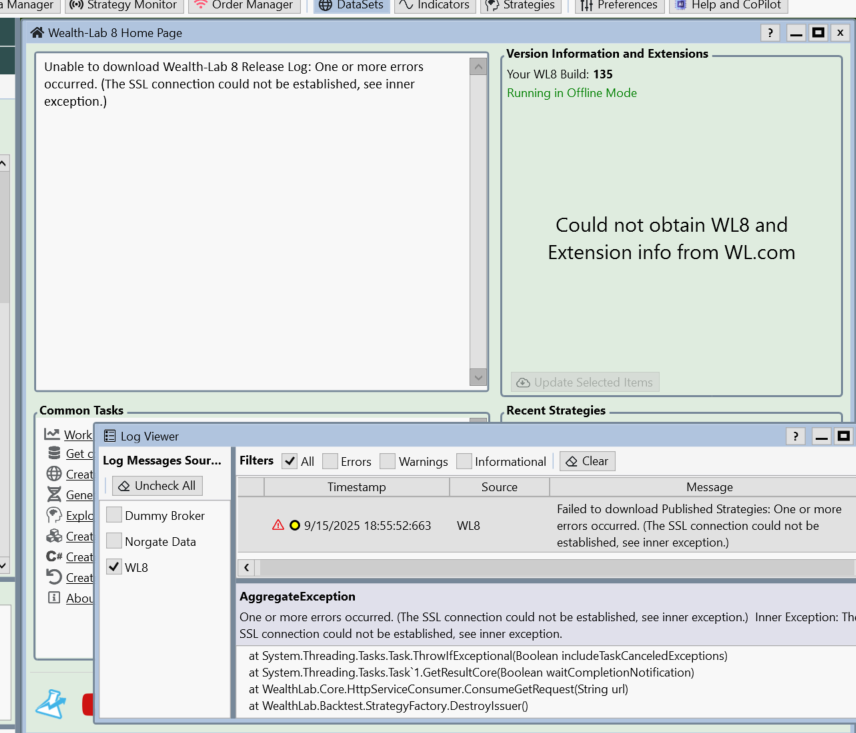Open the Strategies toolbar item

click(519, 5)
